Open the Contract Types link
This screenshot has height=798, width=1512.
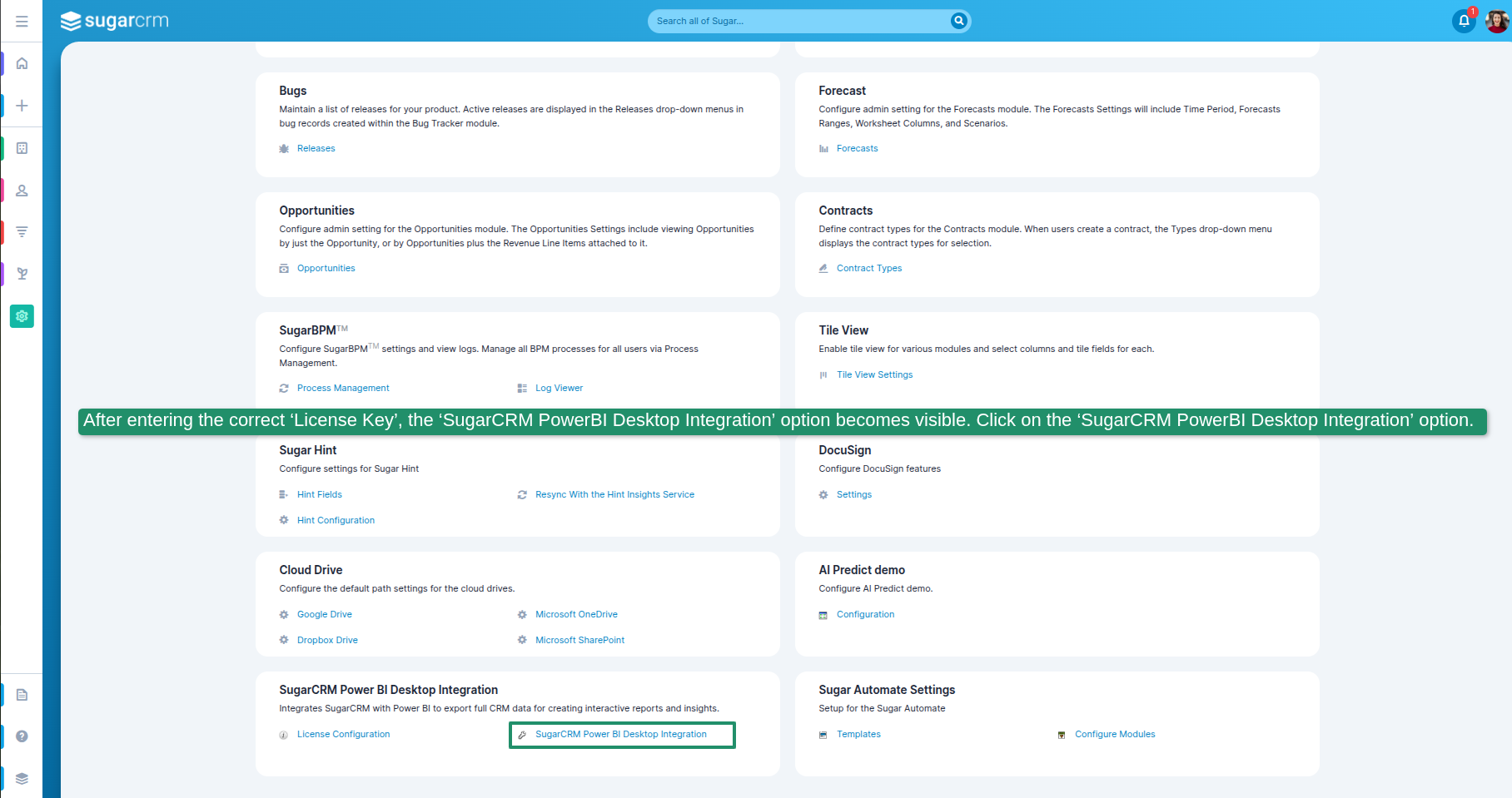868,269
